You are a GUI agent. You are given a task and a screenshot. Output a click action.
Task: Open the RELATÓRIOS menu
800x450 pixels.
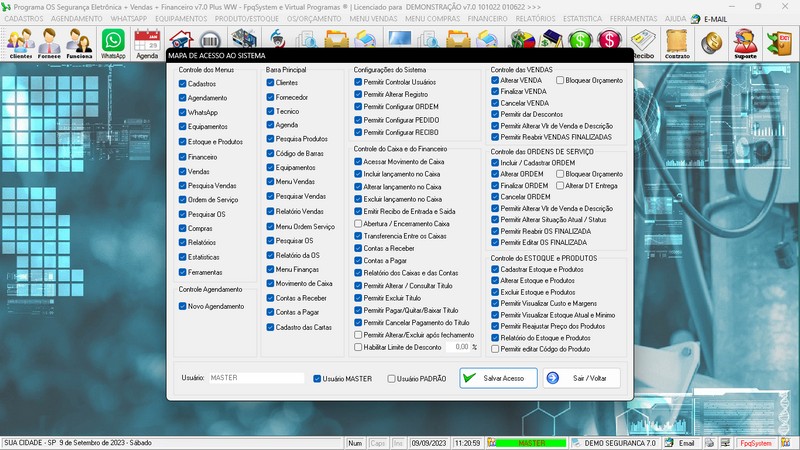pos(539,19)
